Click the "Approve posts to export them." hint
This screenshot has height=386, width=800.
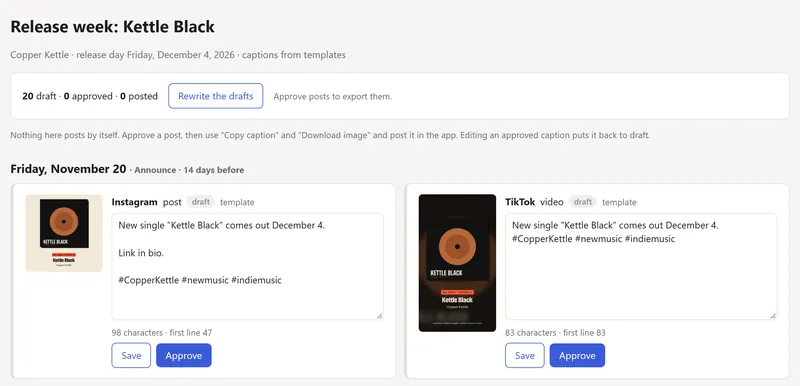(x=333, y=96)
